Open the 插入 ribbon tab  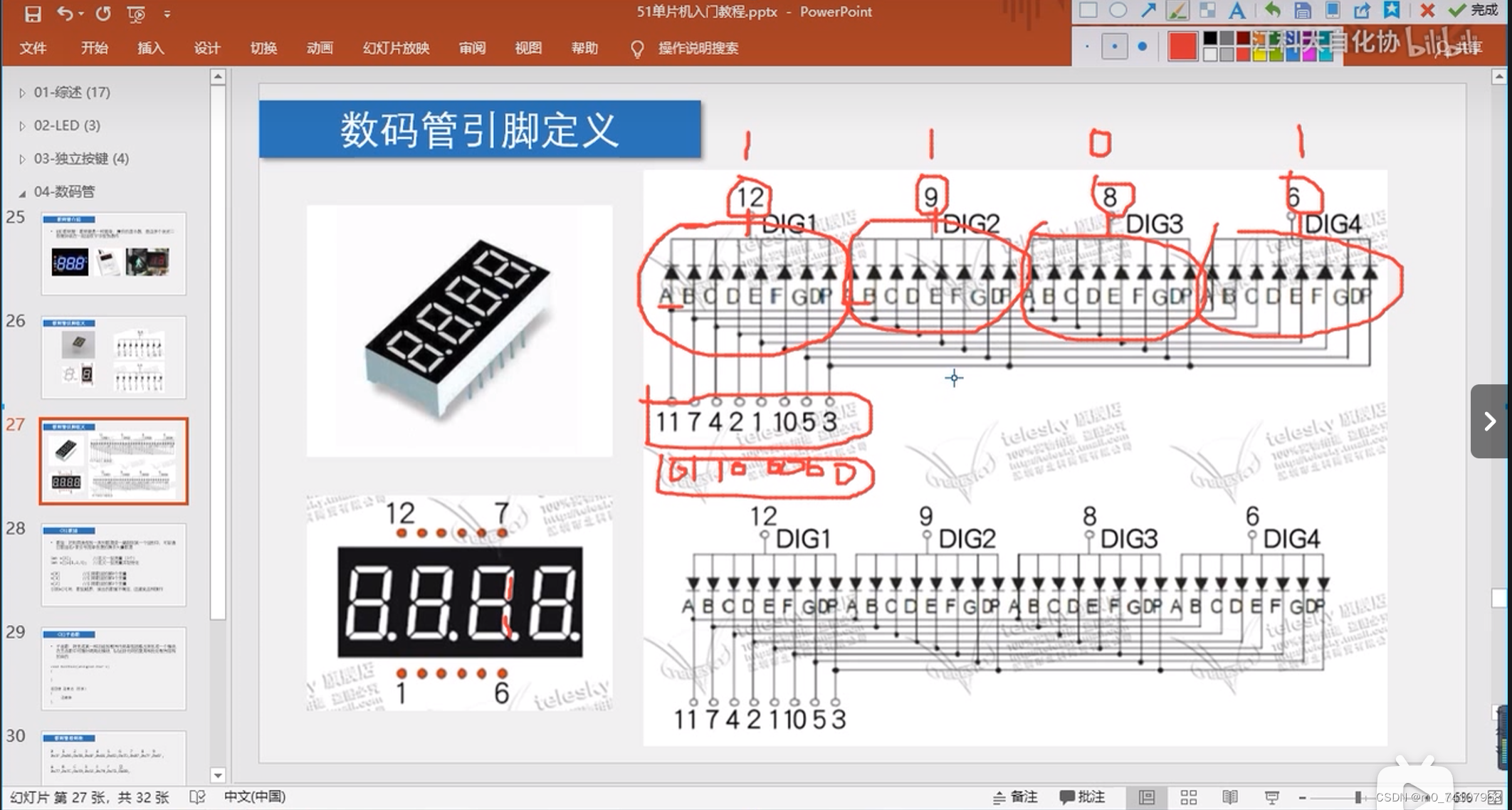tap(150, 48)
